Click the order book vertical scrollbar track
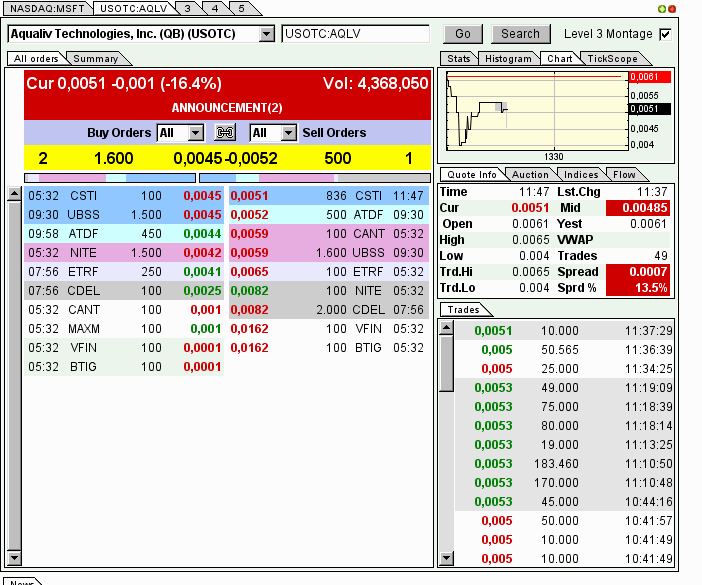The height and width of the screenshot is (585, 702). pyautogui.click(x=14, y=375)
